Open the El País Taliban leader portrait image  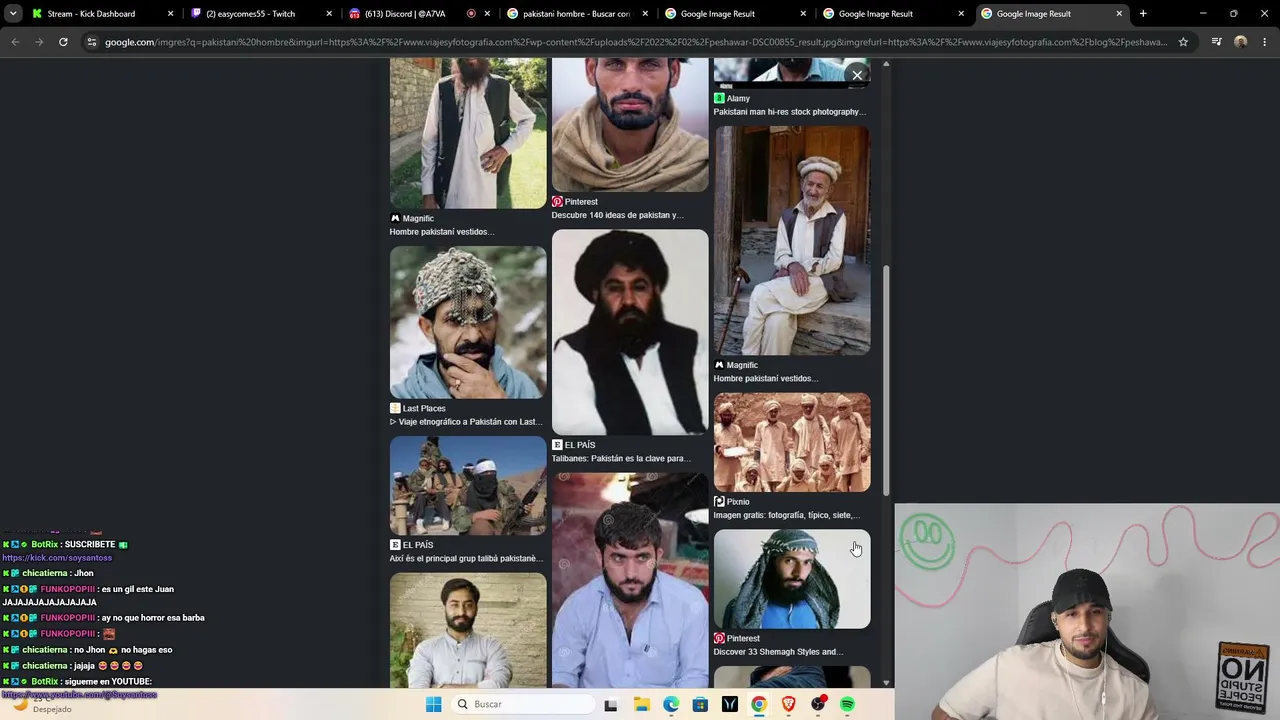(630, 332)
